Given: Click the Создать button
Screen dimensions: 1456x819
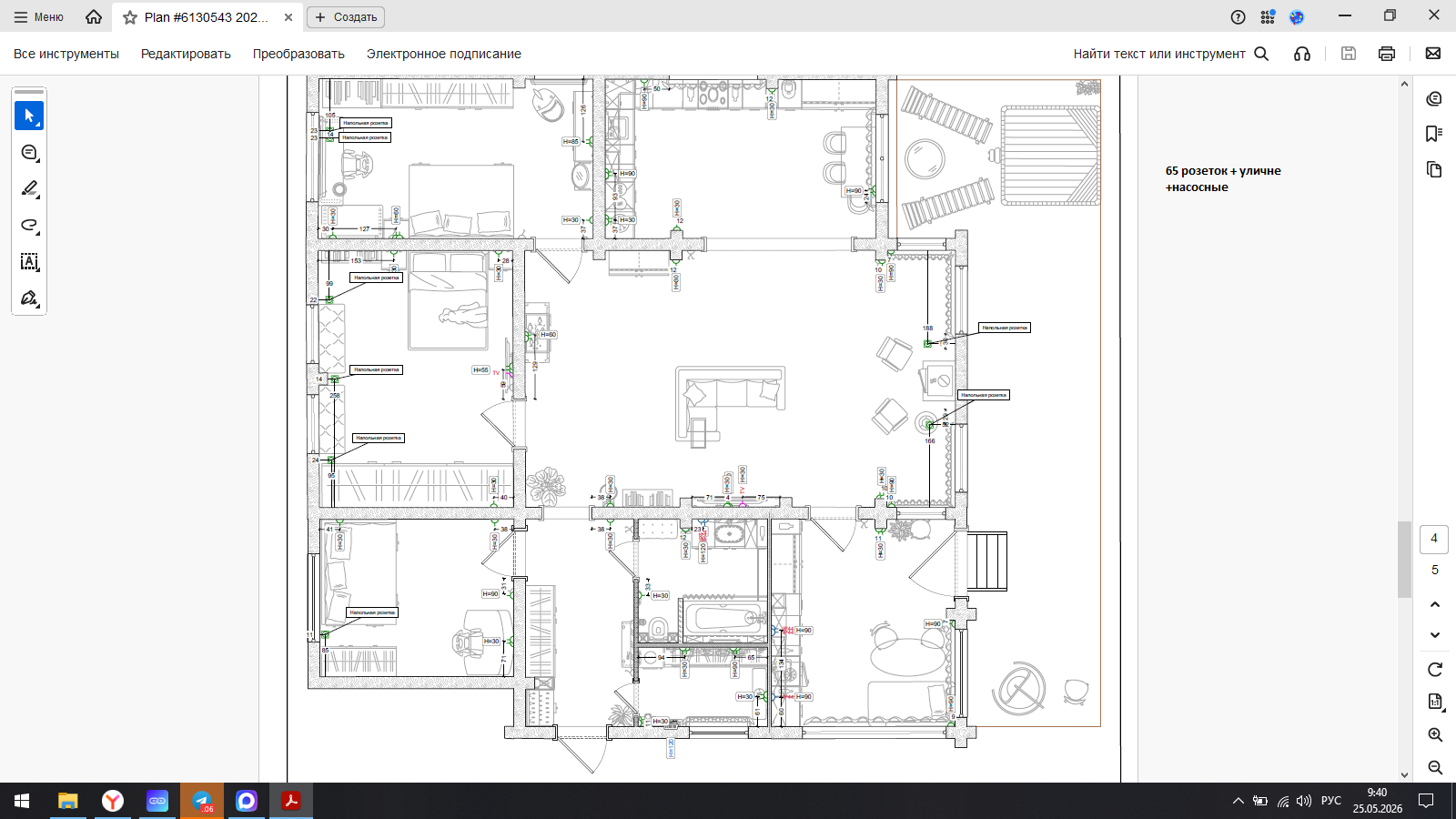Looking at the screenshot, I should tap(346, 17).
